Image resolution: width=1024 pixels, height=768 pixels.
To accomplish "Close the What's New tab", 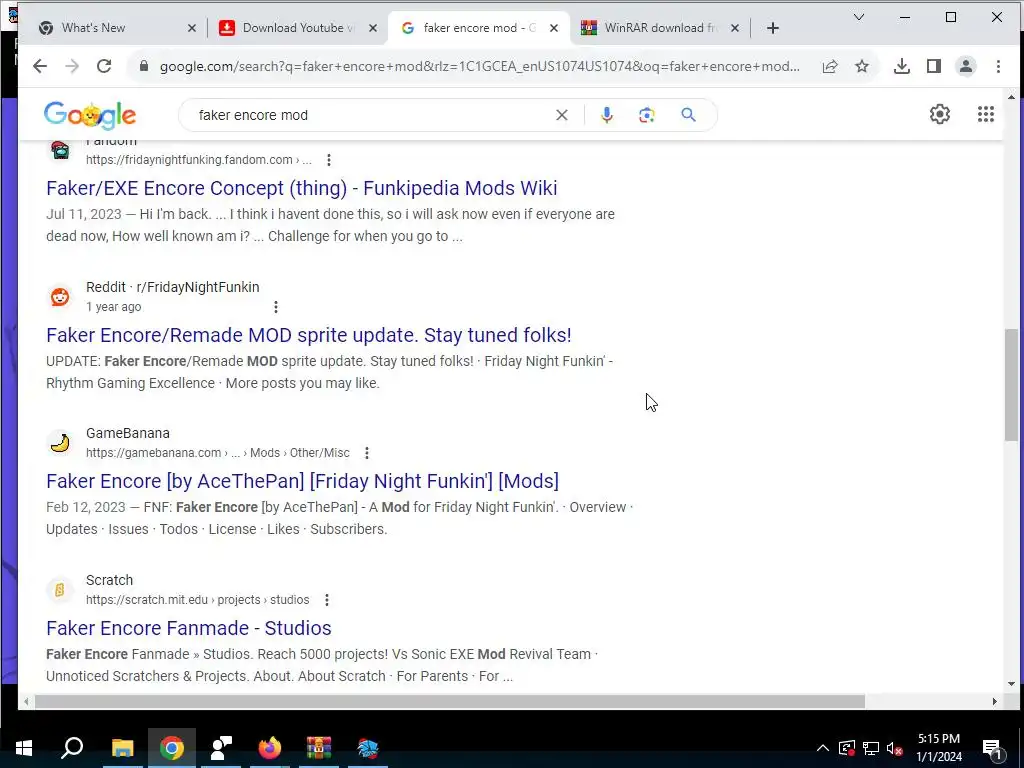I will click(x=191, y=28).
